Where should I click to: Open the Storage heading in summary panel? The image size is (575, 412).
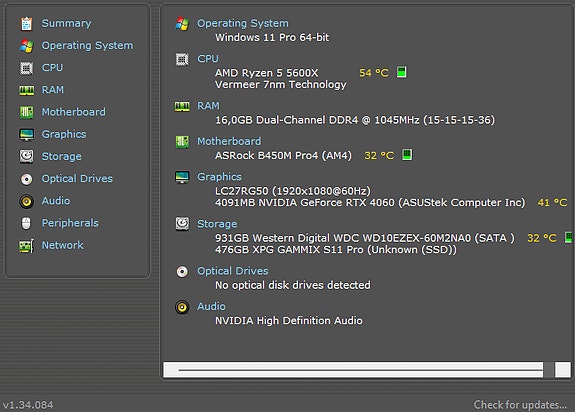pyautogui.click(x=217, y=224)
